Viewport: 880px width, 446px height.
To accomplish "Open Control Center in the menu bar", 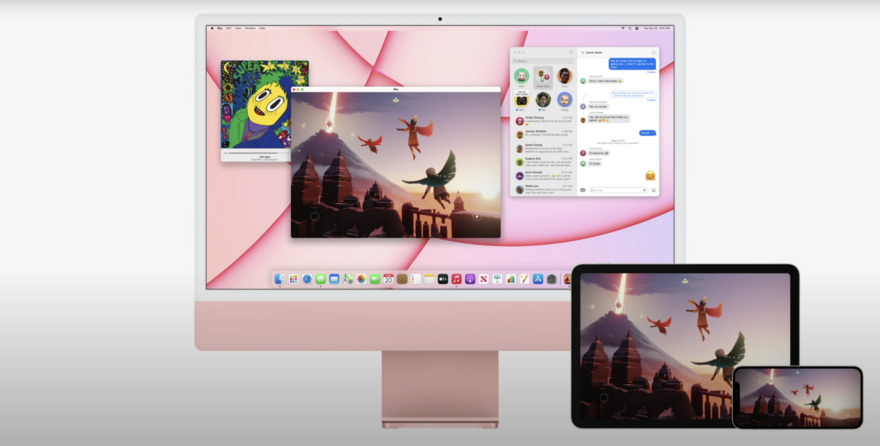I will 637,28.
